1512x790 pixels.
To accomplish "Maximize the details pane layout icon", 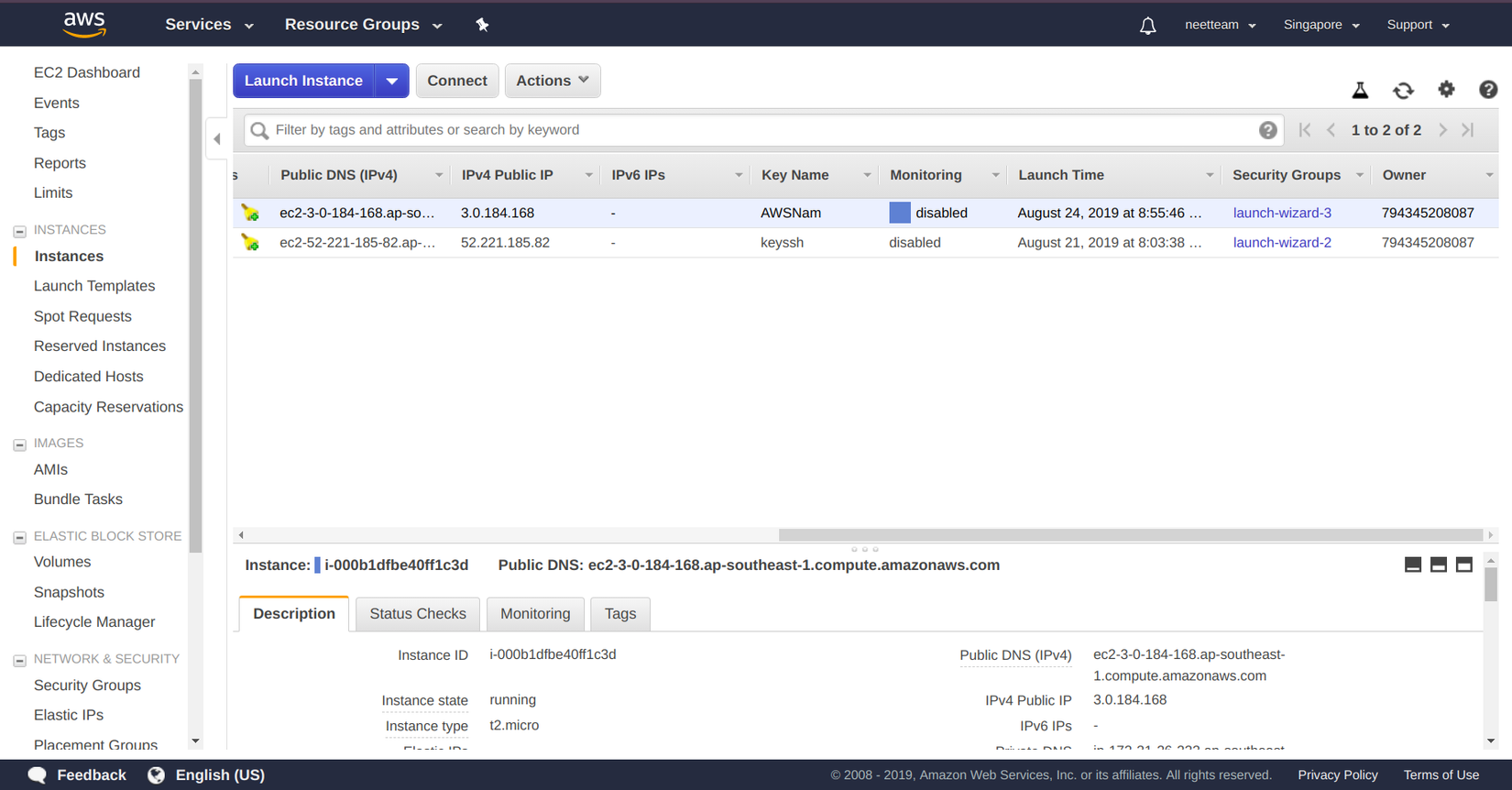I will [1464, 565].
